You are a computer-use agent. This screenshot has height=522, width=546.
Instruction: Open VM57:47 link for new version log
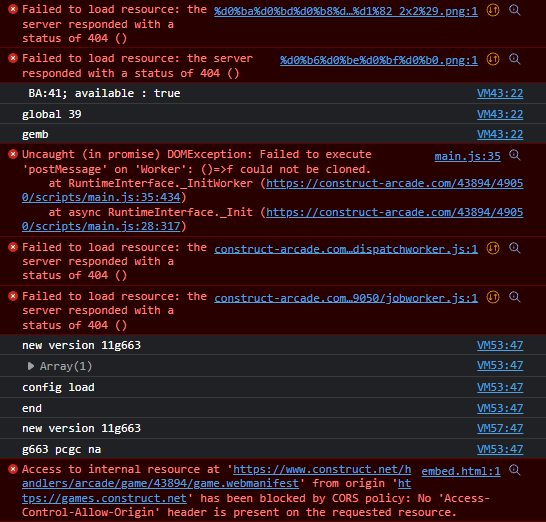[500, 428]
